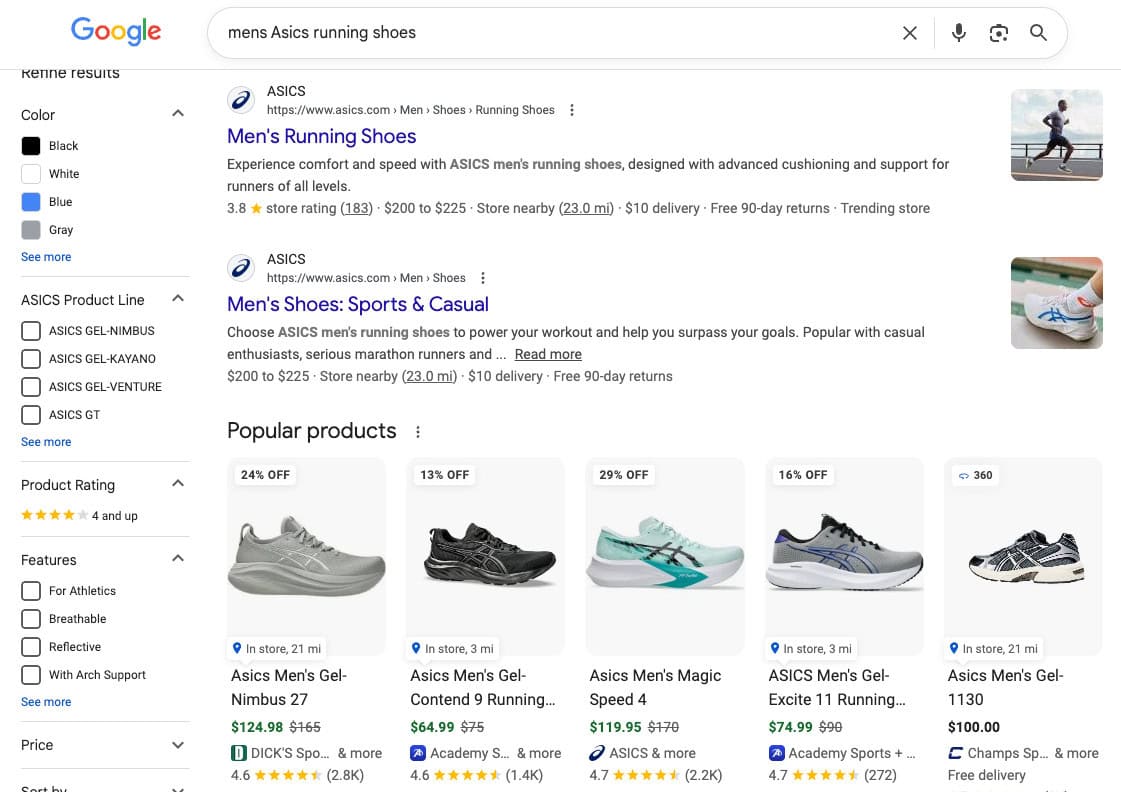Viewport: 1121px width, 792px height.
Task: Click the magnifying glass search button
Action: point(1038,33)
